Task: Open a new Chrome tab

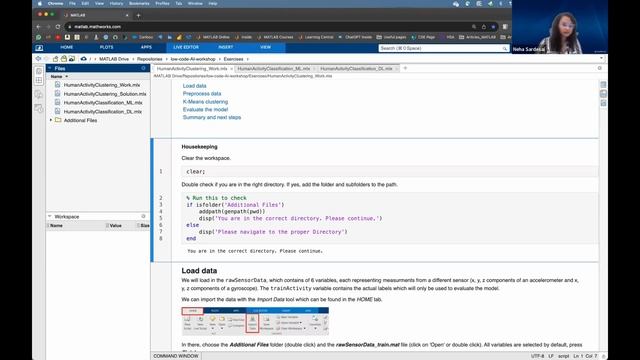Action: point(138,15)
